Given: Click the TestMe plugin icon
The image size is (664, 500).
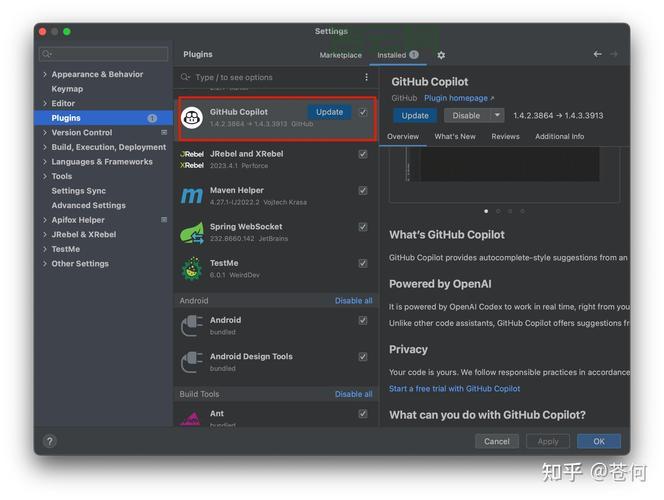Looking at the screenshot, I should 192,269.
